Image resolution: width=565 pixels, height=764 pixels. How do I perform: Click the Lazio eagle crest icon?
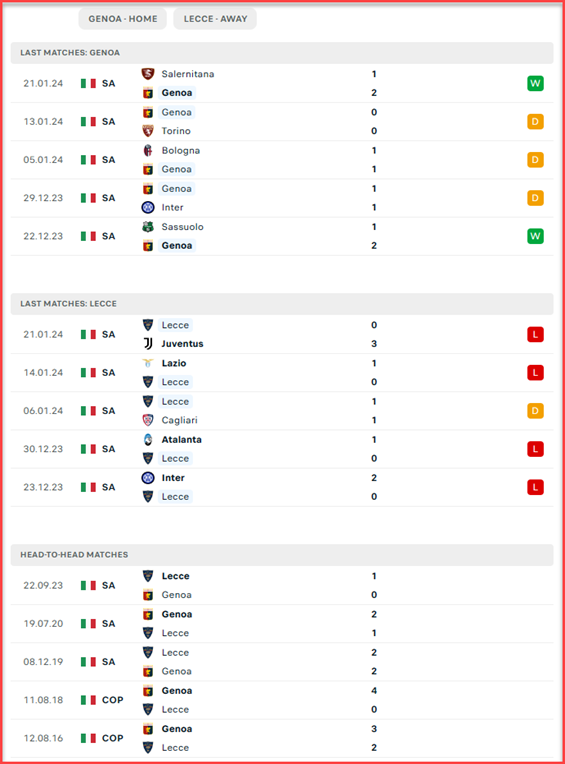(148, 363)
